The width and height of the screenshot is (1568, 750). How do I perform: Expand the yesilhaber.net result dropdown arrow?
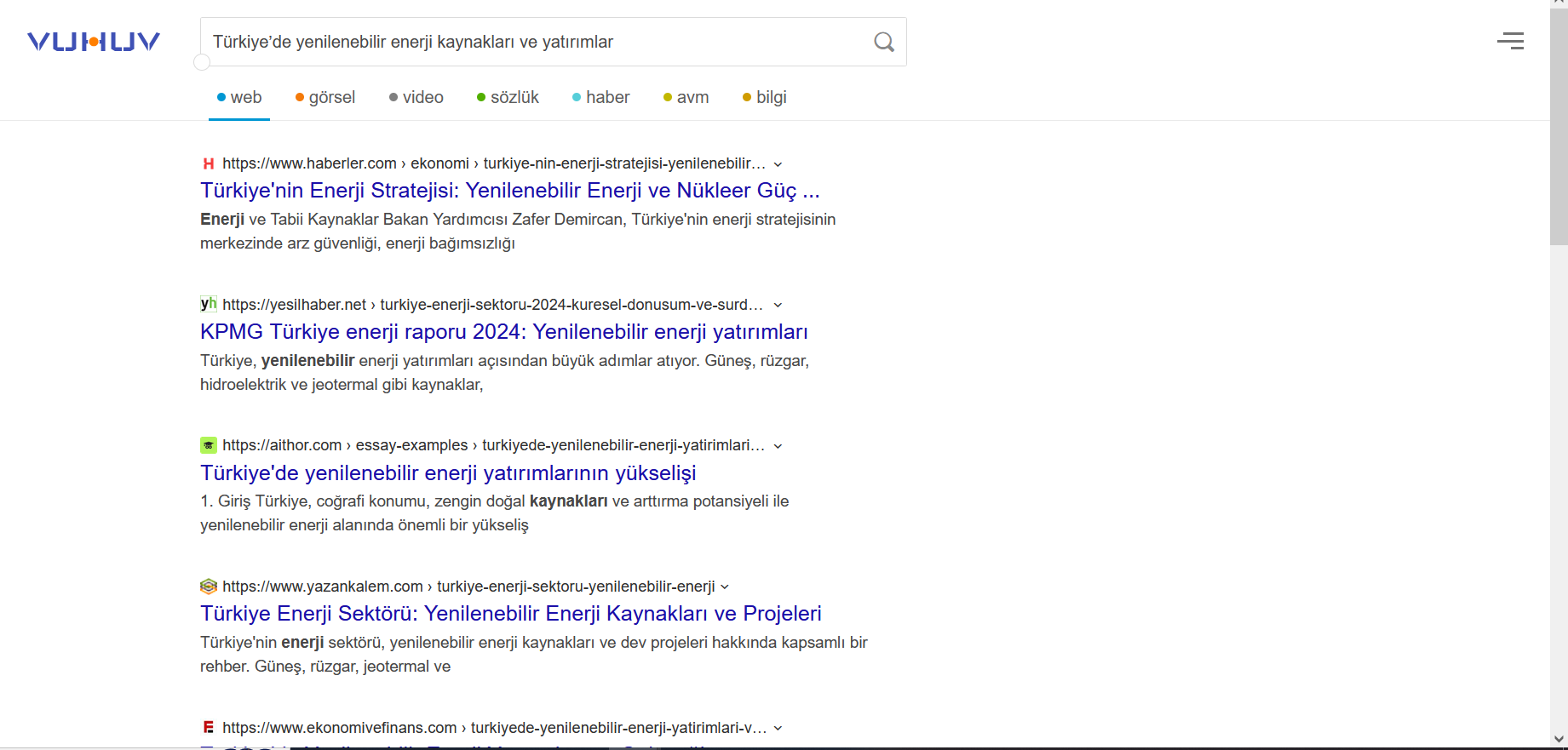point(778,305)
